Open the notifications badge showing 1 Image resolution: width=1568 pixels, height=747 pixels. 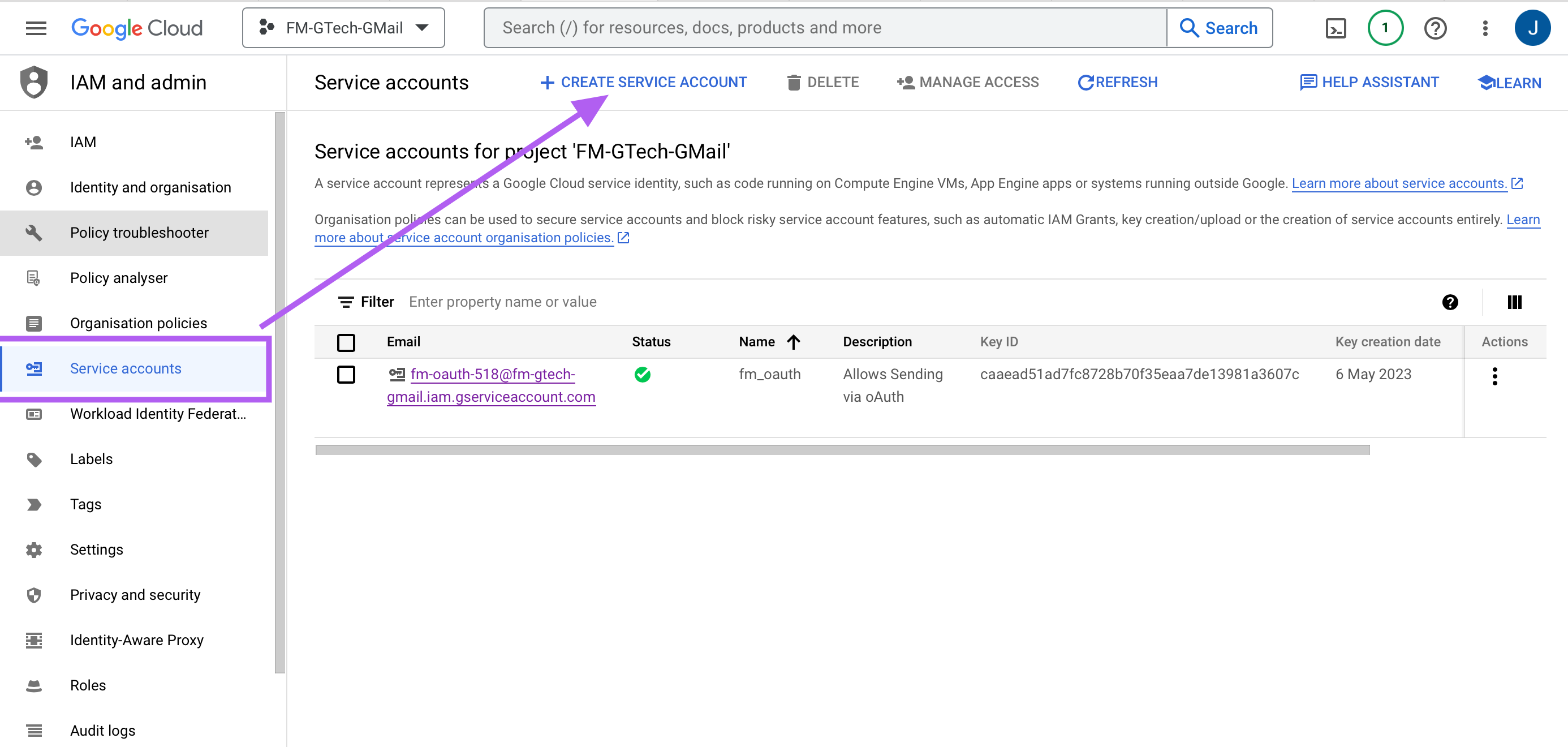click(1385, 28)
